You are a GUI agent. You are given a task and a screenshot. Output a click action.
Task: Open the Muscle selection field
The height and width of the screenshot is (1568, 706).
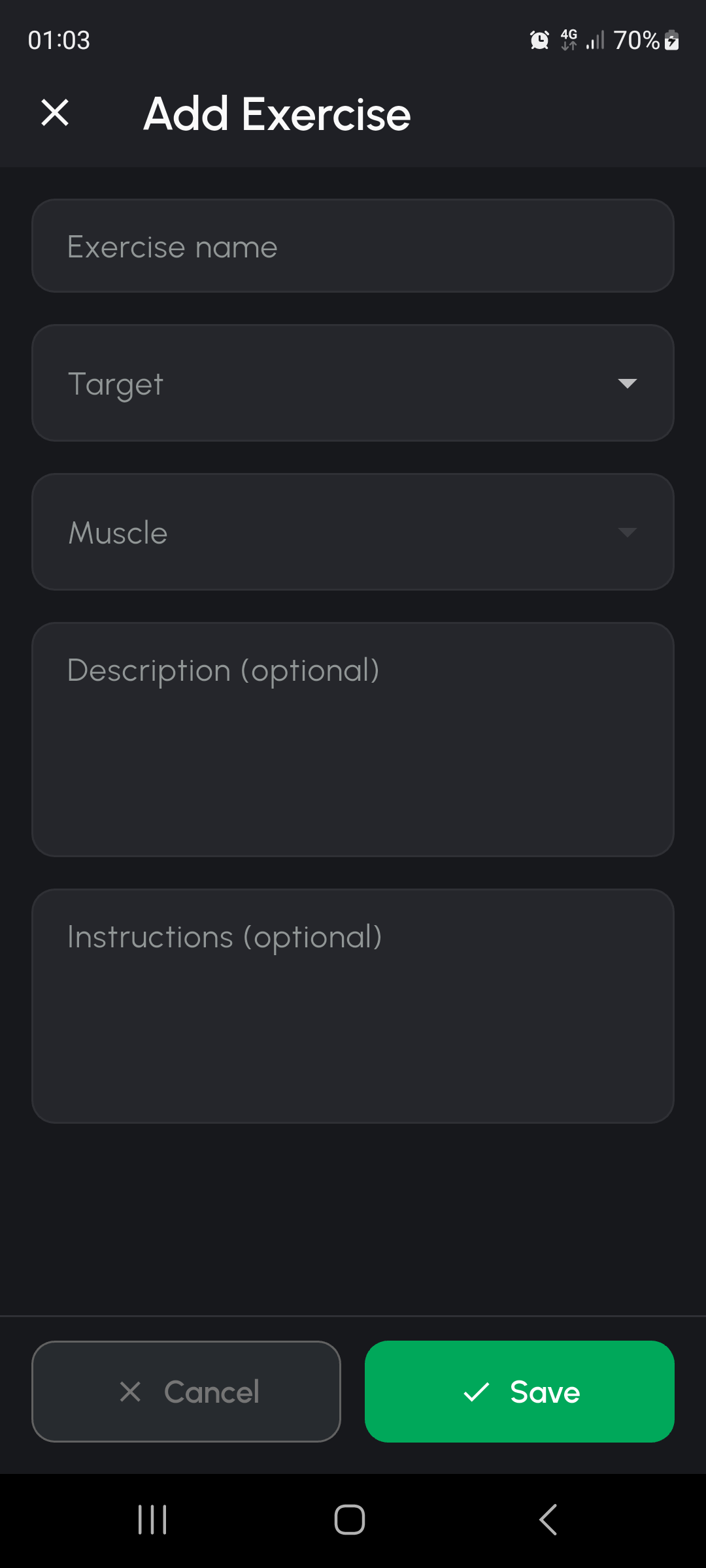pos(327,532)
